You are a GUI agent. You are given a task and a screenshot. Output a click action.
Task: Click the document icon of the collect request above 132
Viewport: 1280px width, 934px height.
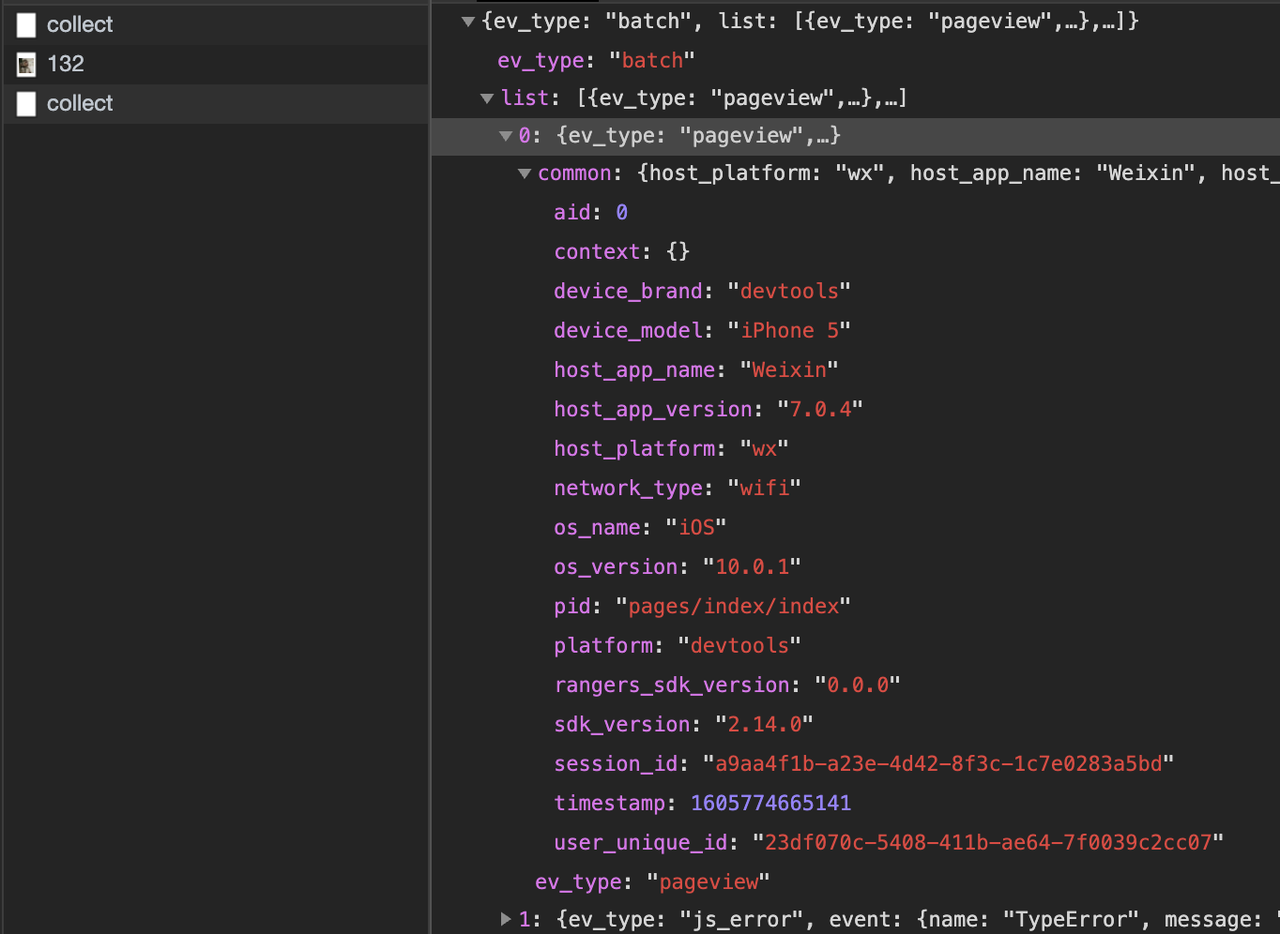pyautogui.click(x=26, y=25)
